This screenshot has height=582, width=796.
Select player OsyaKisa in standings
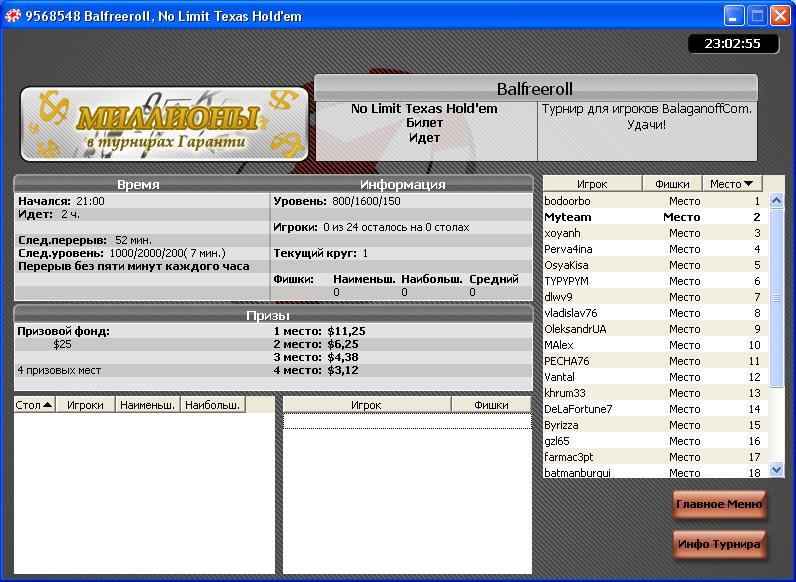(655, 265)
